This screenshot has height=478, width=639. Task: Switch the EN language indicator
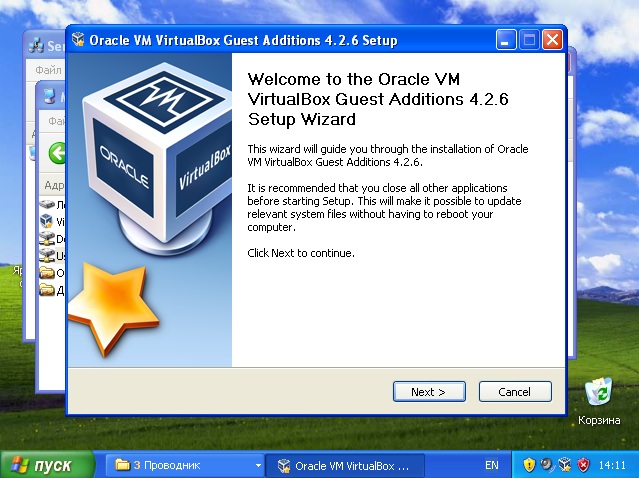click(491, 465)
